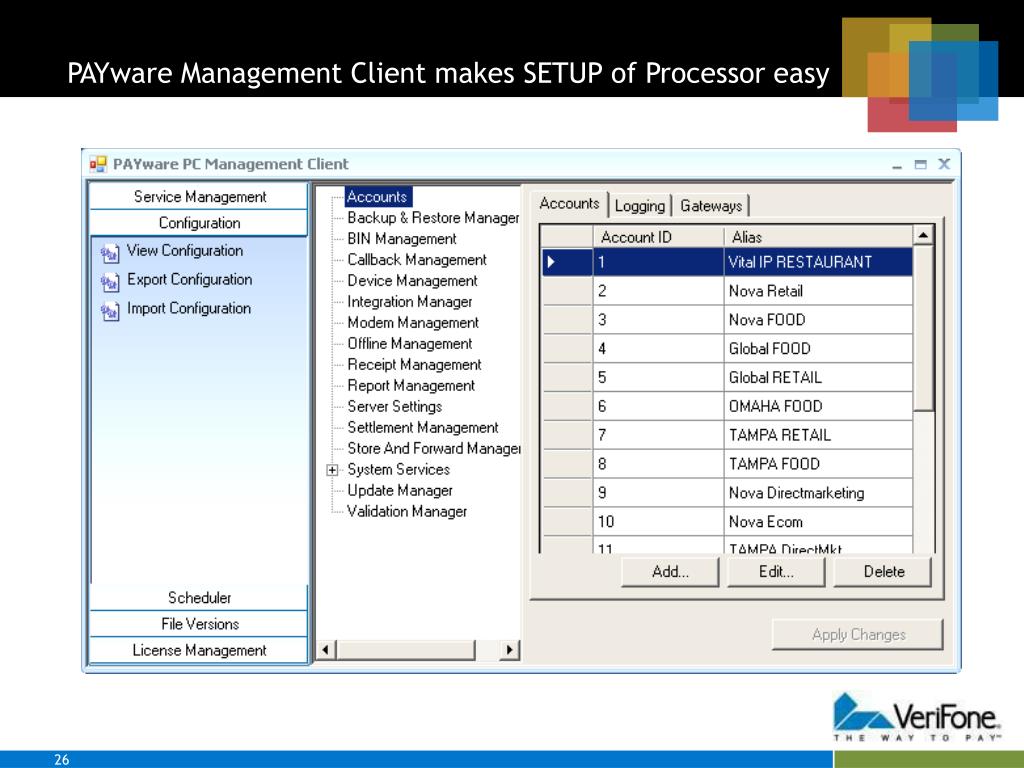Select Backup & Restore Manager tree item
This screenshot has height=768, width=1024.
(x=433, y=217)
